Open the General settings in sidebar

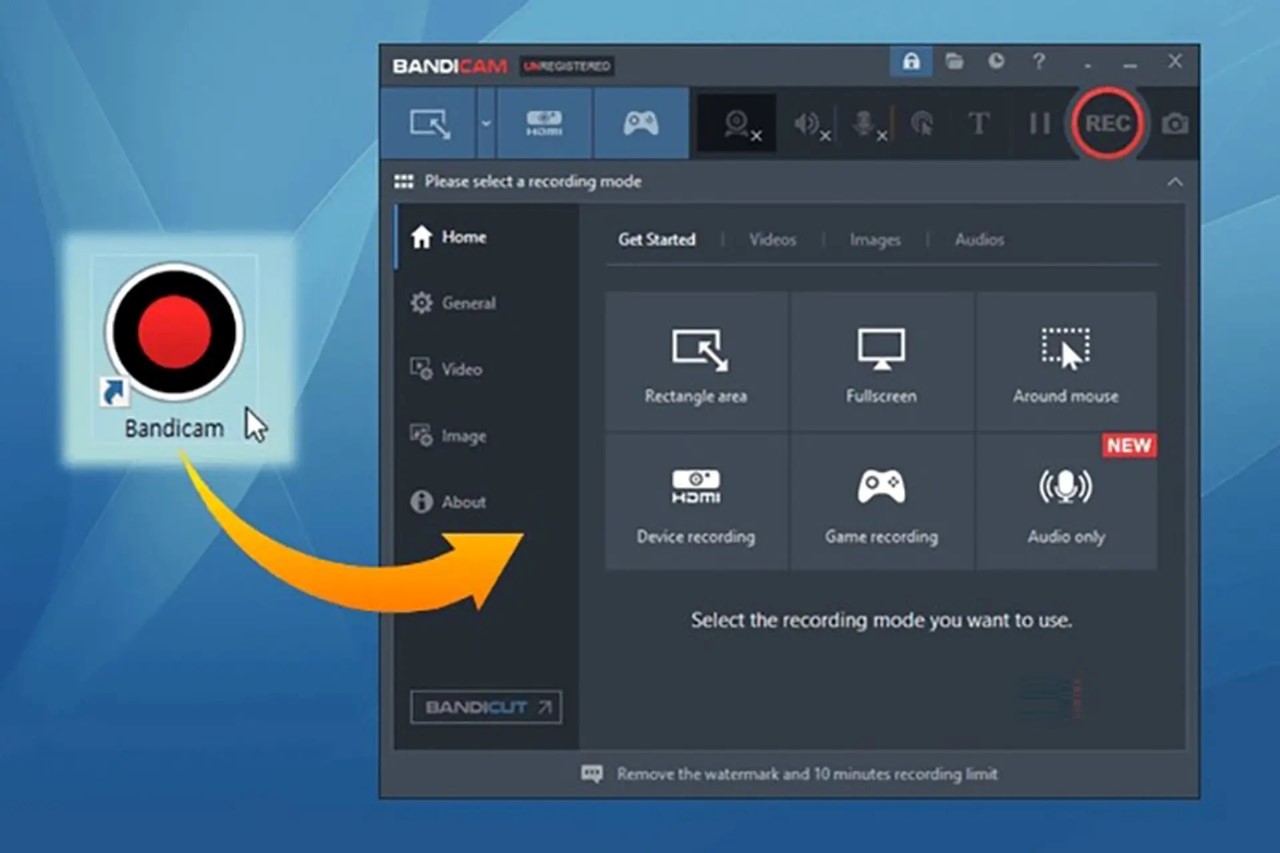[x=467, y=303]
